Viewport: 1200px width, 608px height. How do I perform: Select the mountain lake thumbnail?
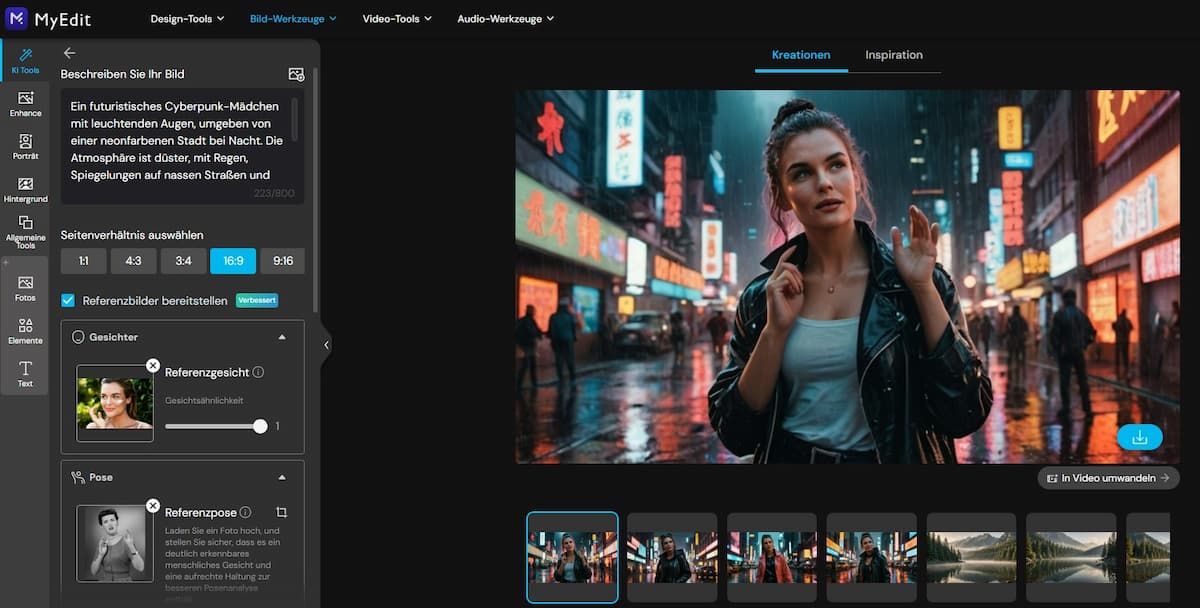[x=971, y=557]
